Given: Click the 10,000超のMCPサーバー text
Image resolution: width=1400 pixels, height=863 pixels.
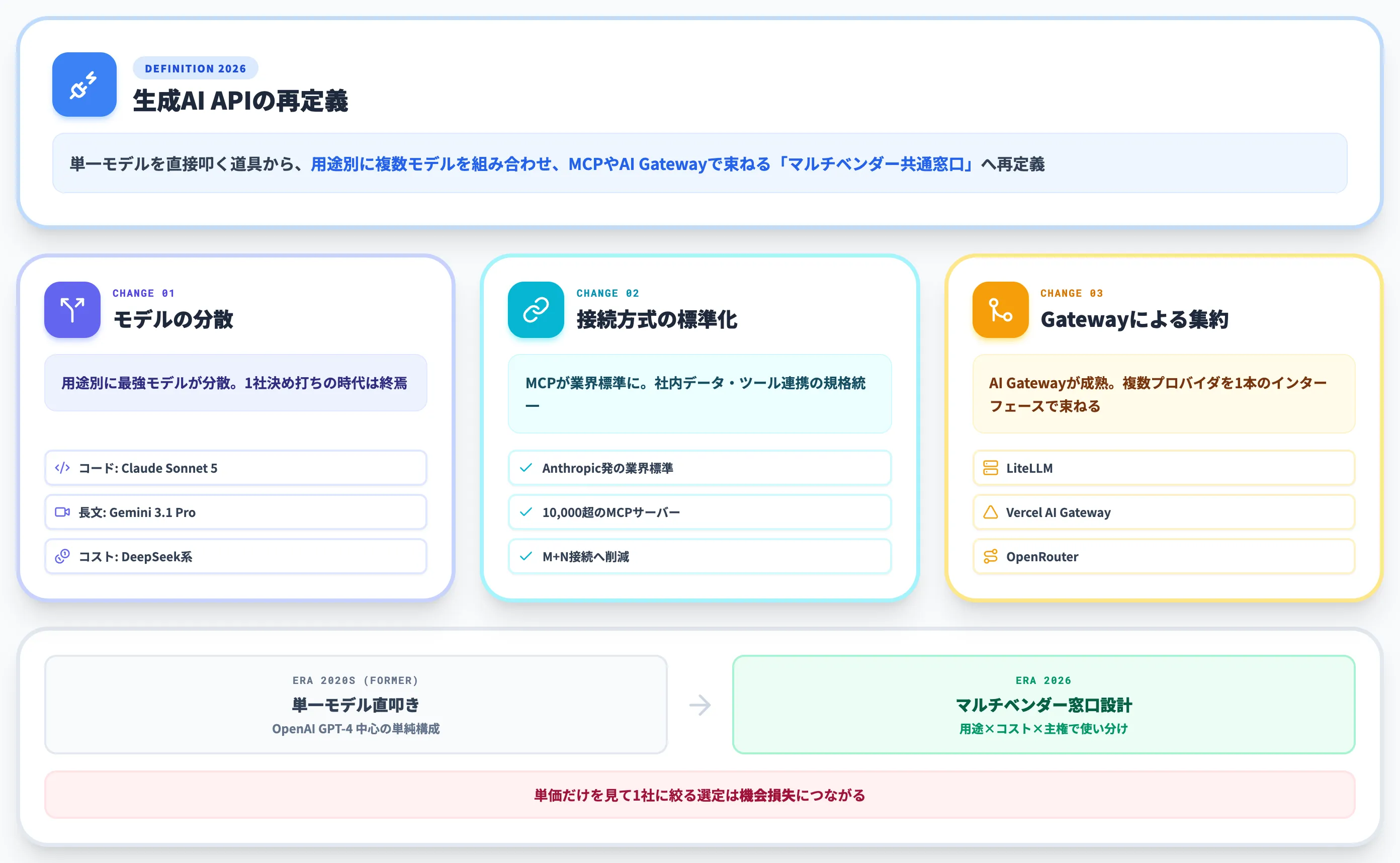Looking at the screenshot, I should (x=610, y=512).
